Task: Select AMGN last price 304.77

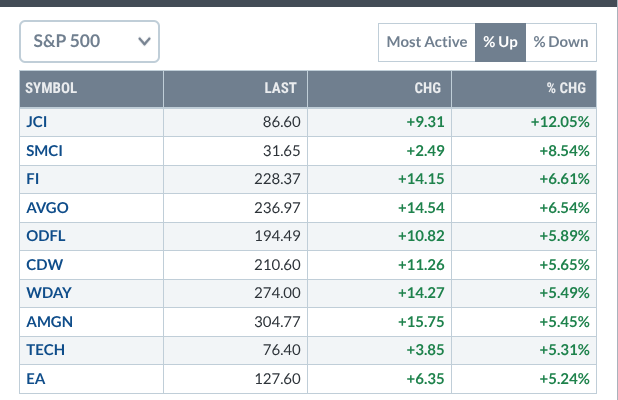Action: coord(277,322)
